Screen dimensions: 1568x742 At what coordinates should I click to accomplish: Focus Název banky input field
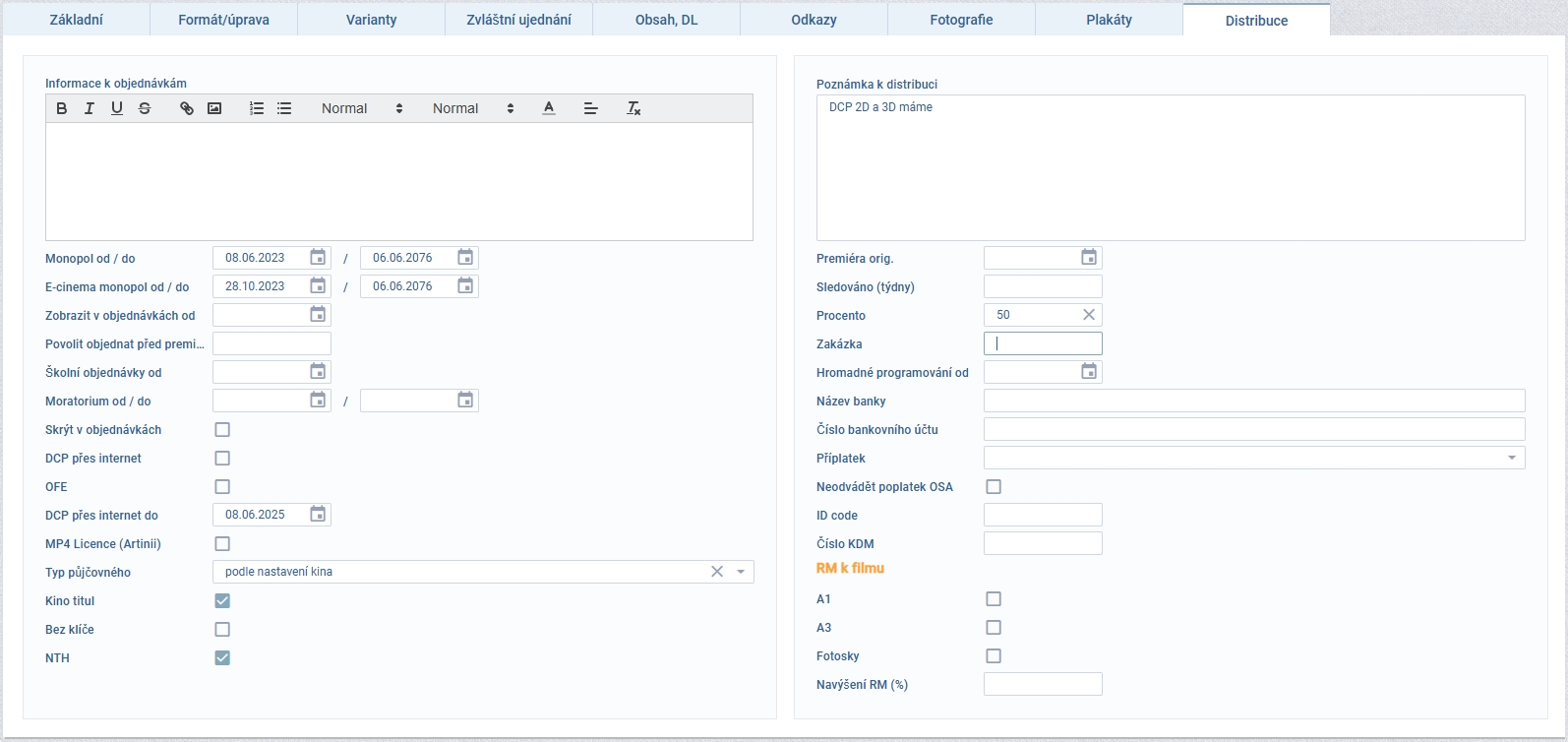[x=1254, y=401]
